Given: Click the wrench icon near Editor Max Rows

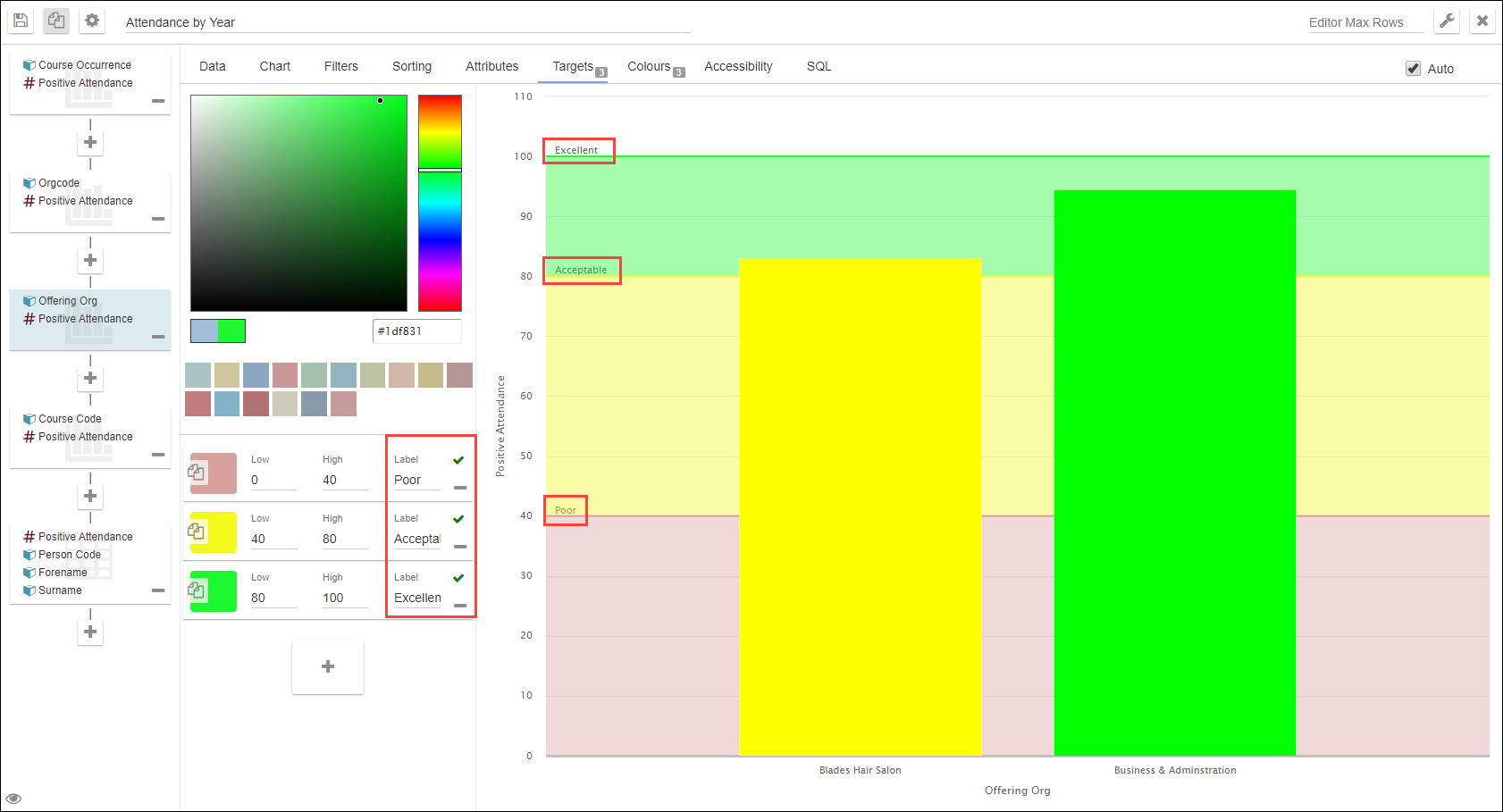Looking at the screenshot, I should [x=1447, y=20].
